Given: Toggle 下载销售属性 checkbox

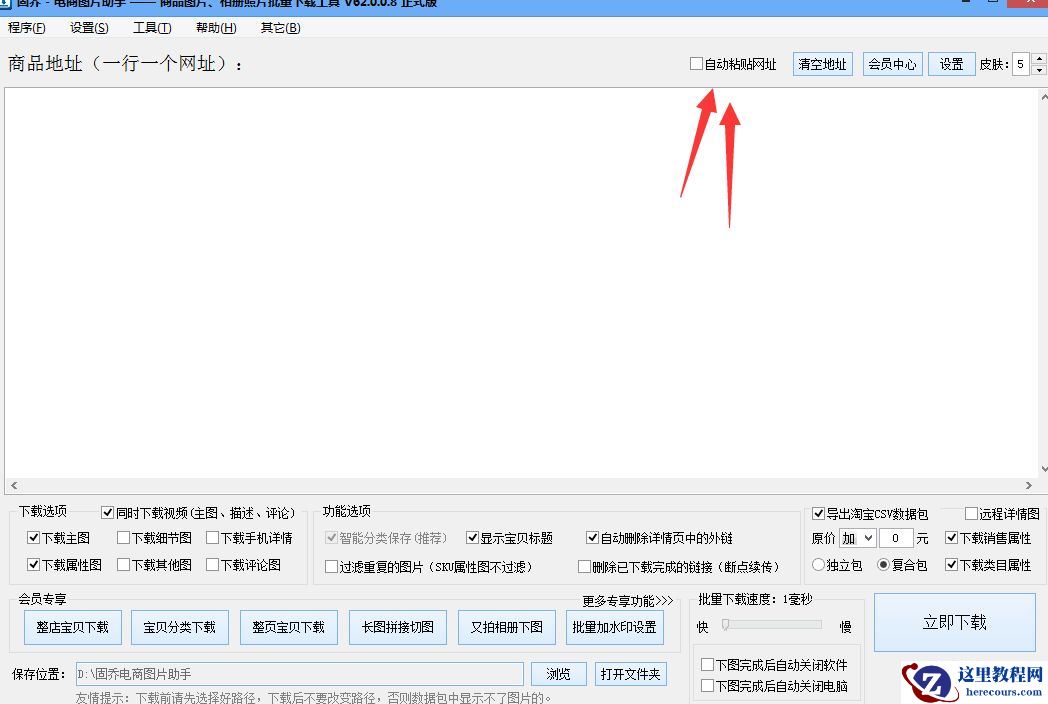Looking at the screenshot, I should [952, 538].
